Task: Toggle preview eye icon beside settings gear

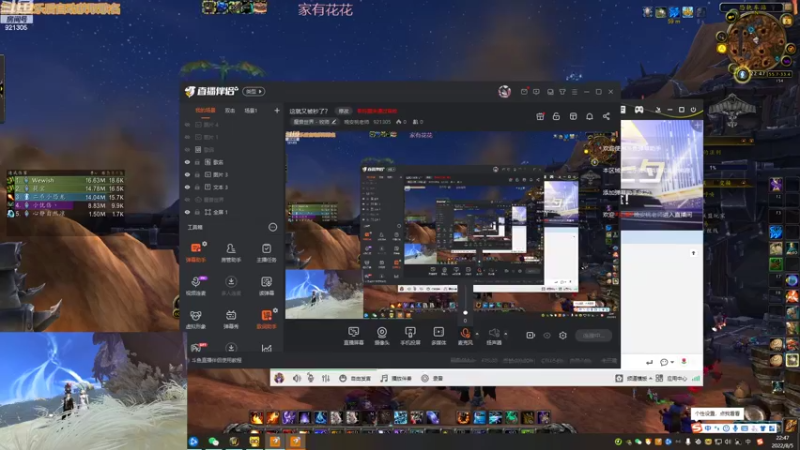Action: pyautogui.click(x=547, y=335)
